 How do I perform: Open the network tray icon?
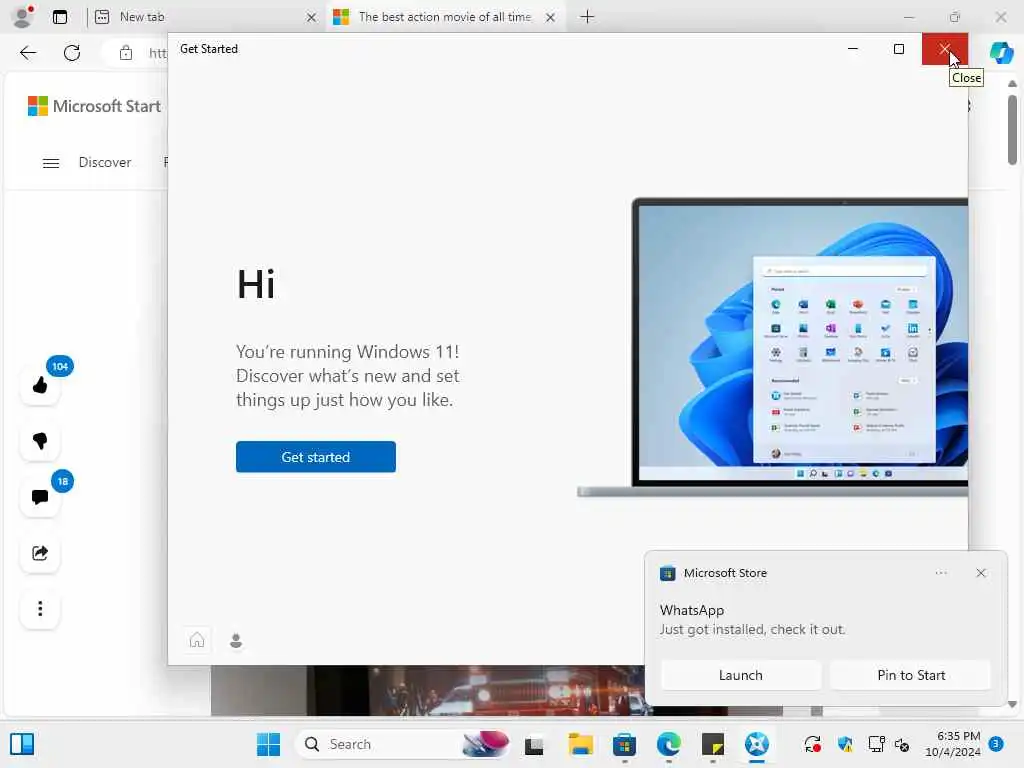876,744
